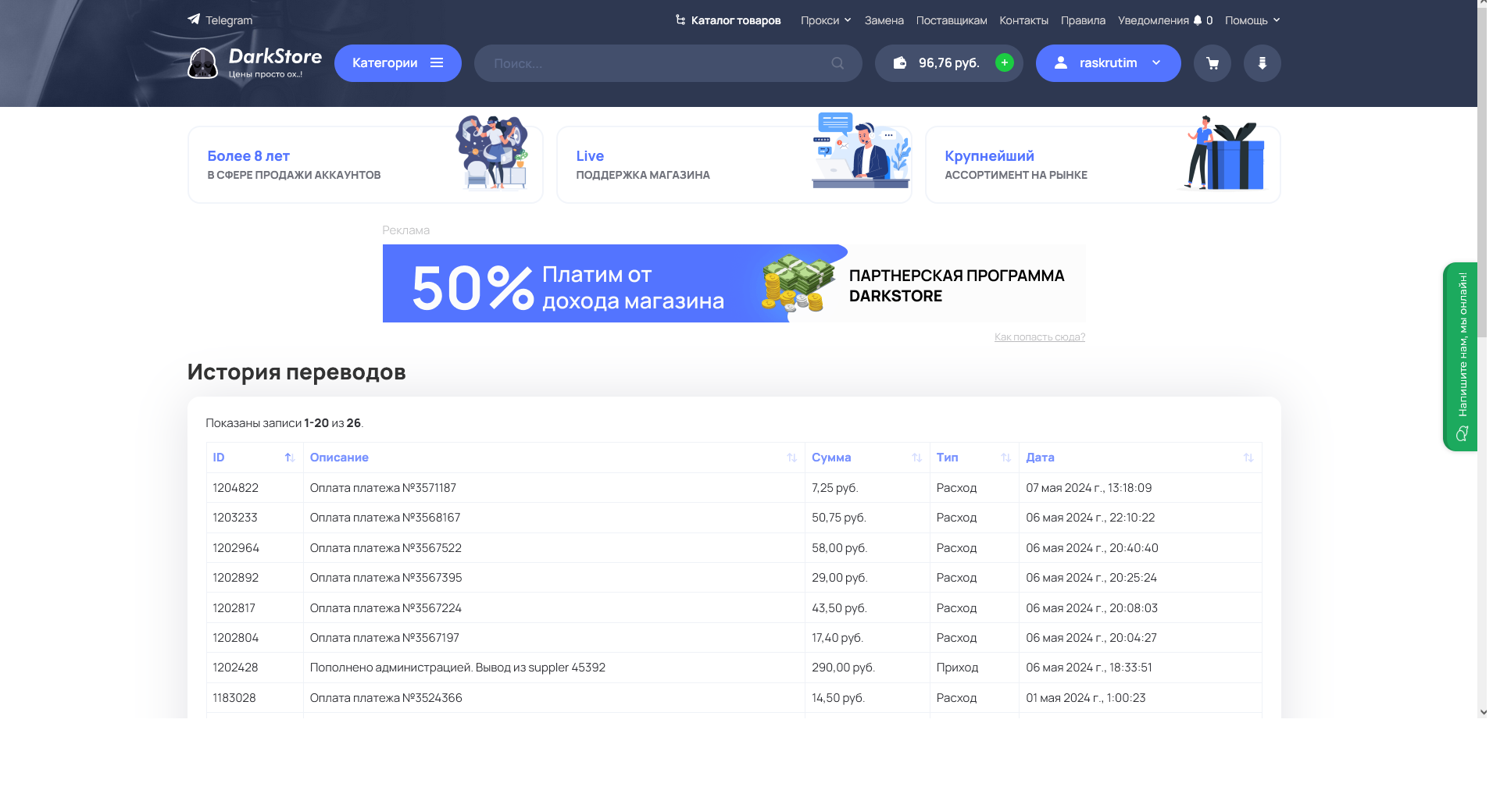Click the 290,00 руб. amount cell
The height and width of the screenshot is (812, 1500).
click(867, 668)
